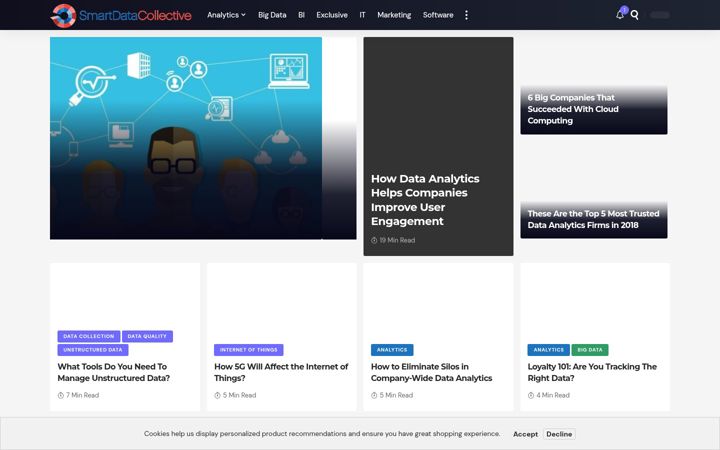
Task: Open the three-dot more menu
Action: point(467,15)
